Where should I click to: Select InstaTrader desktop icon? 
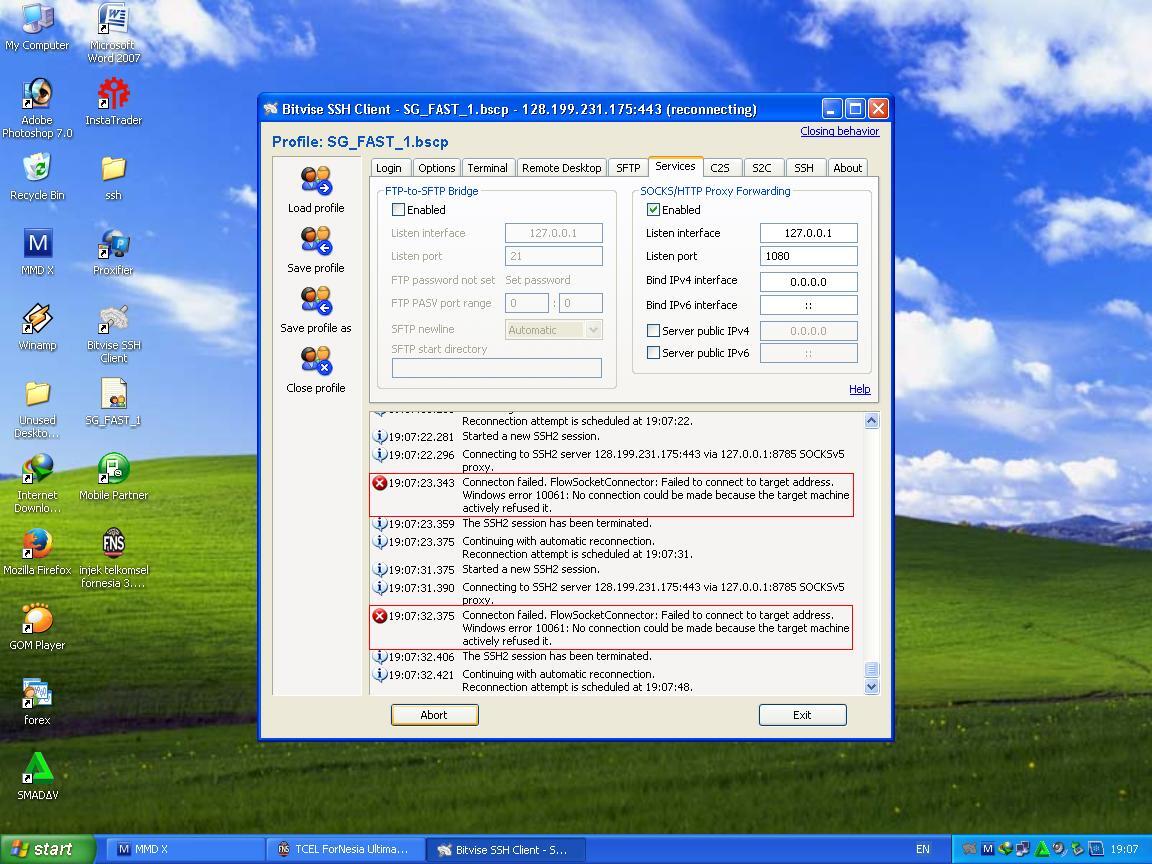(113, 101)
